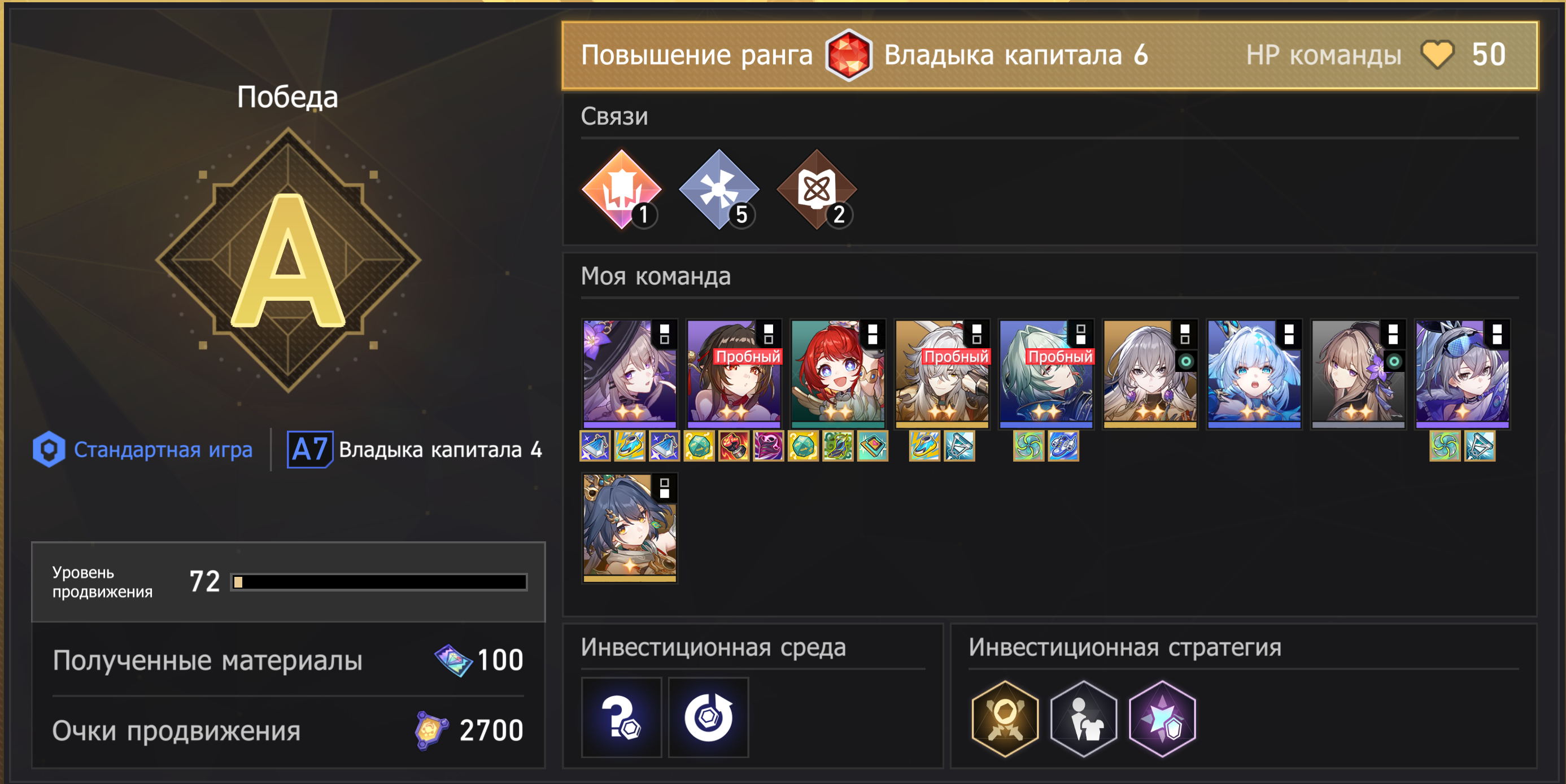Open the brown atom bond icon numbered 2

click(x=817, y=189)
